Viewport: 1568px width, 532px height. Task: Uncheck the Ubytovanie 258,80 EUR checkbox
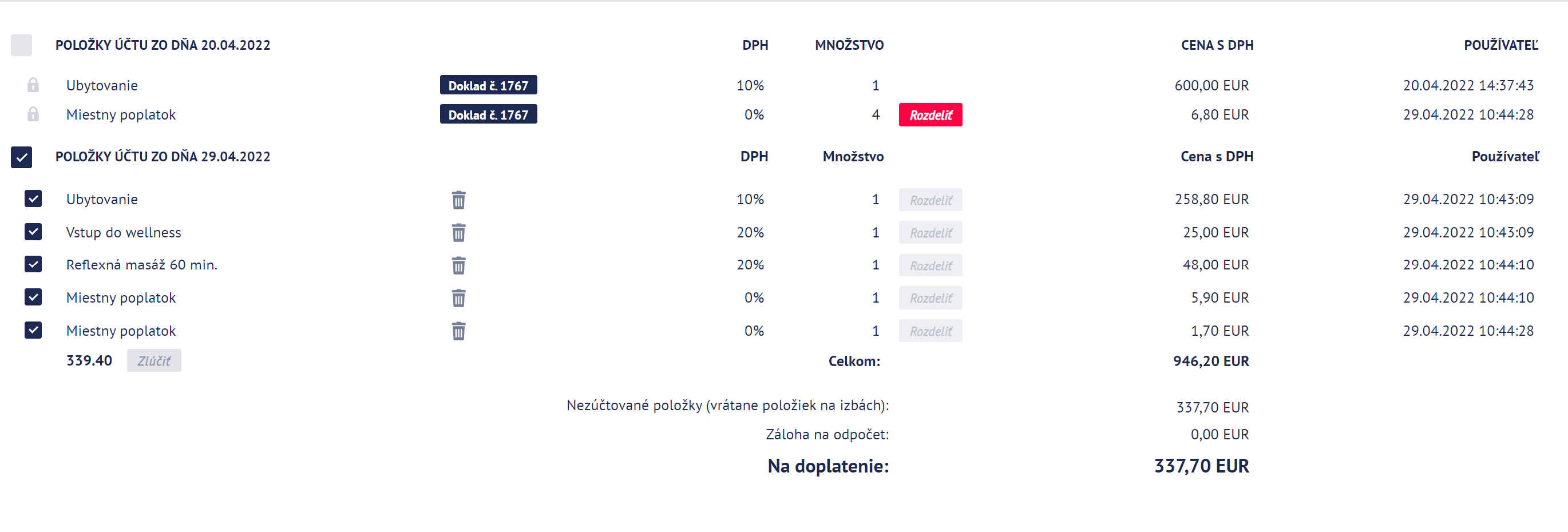pos(33,199)
